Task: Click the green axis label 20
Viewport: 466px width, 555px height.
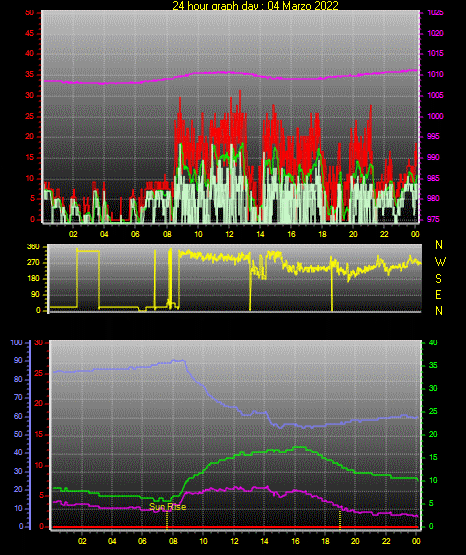Action: point(433,435)
